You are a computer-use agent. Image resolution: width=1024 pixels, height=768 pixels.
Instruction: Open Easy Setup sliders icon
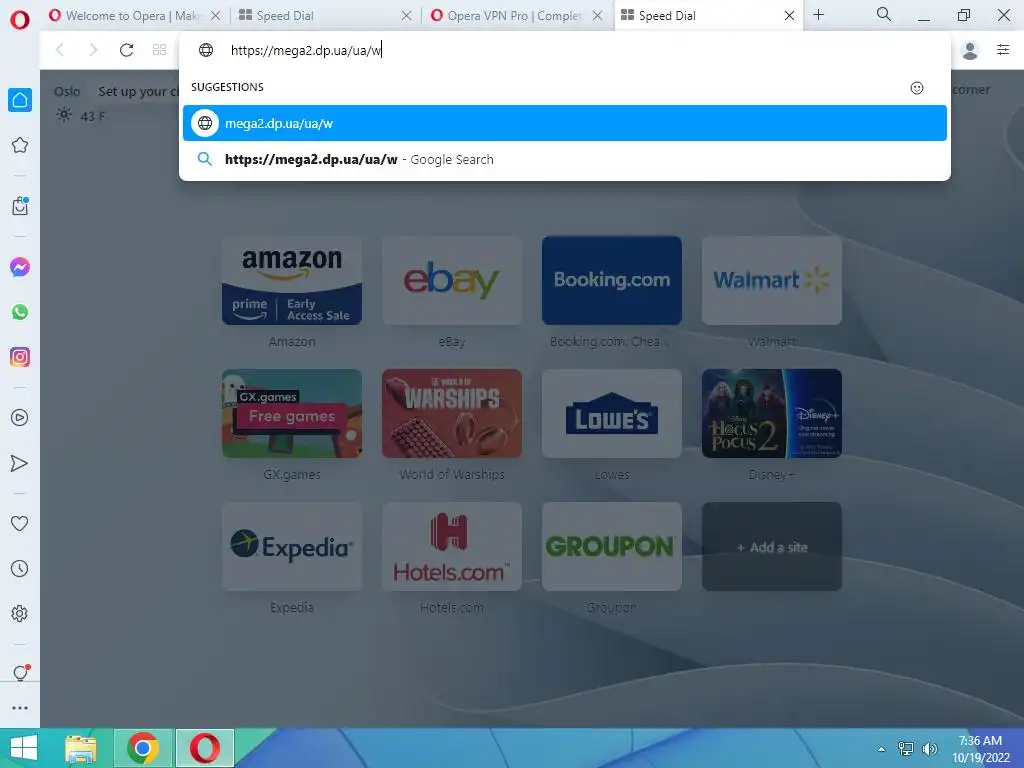pyautogui.click(x=1003, y=50)
